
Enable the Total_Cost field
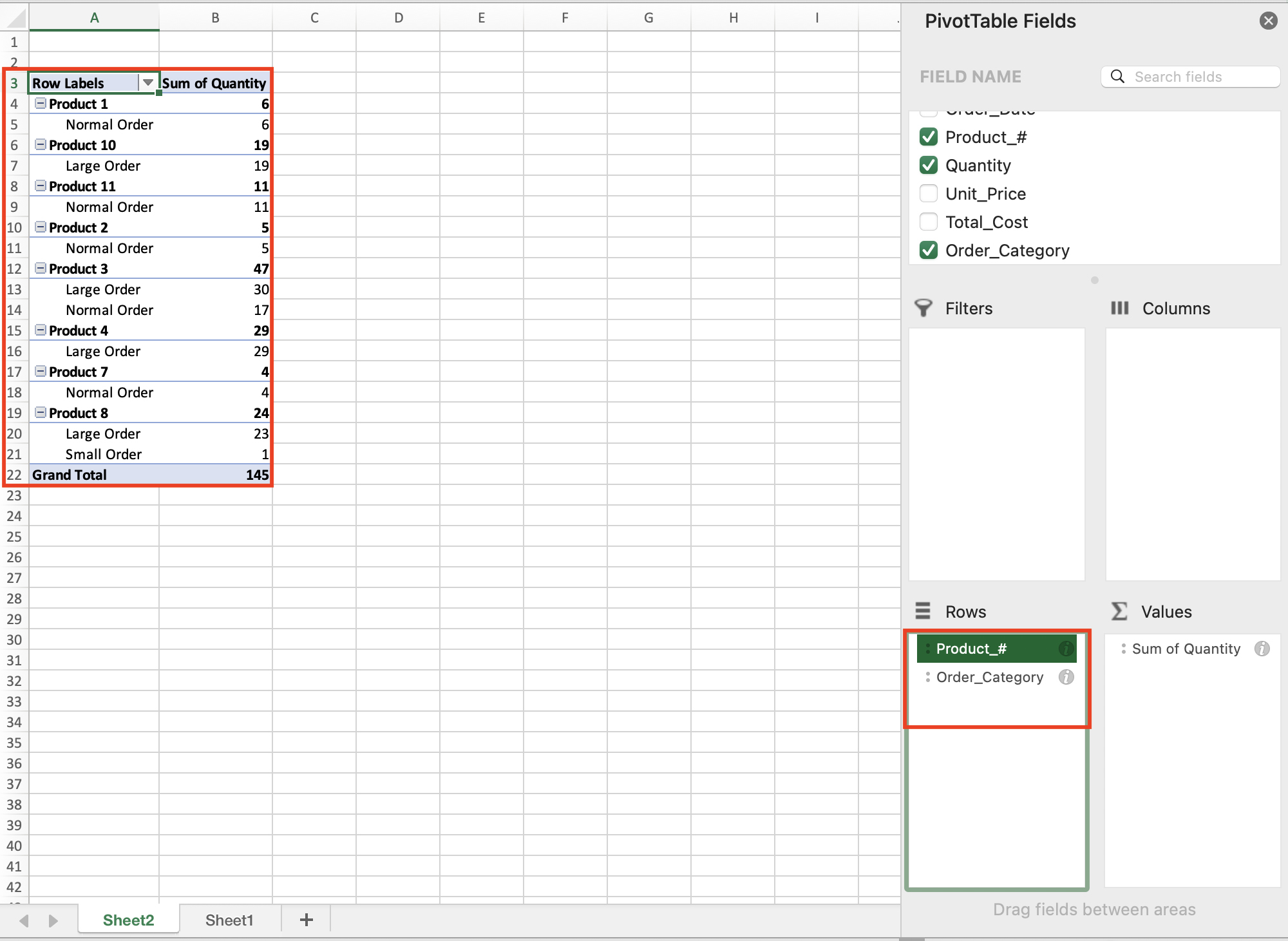pos(928,222)
